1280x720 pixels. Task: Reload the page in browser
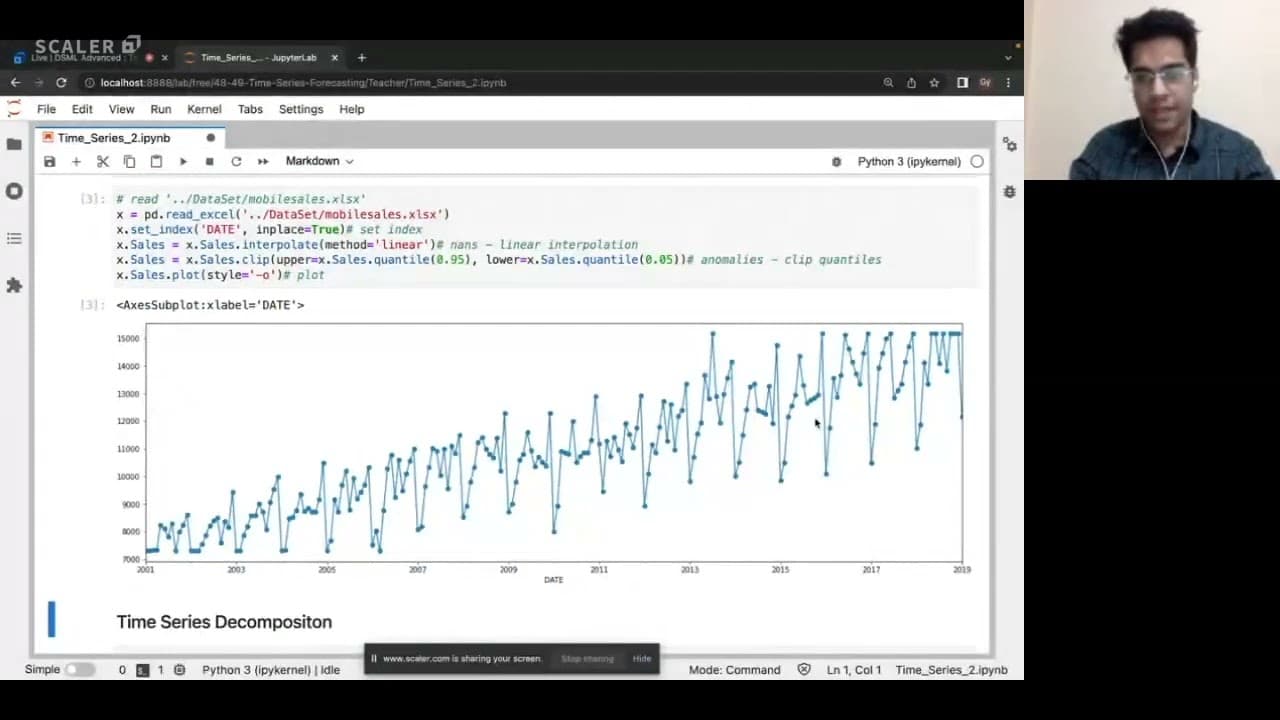(62, 83)
